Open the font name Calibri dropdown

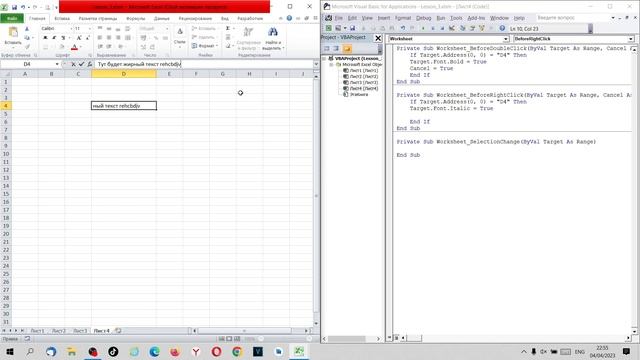tap(71, 29)
